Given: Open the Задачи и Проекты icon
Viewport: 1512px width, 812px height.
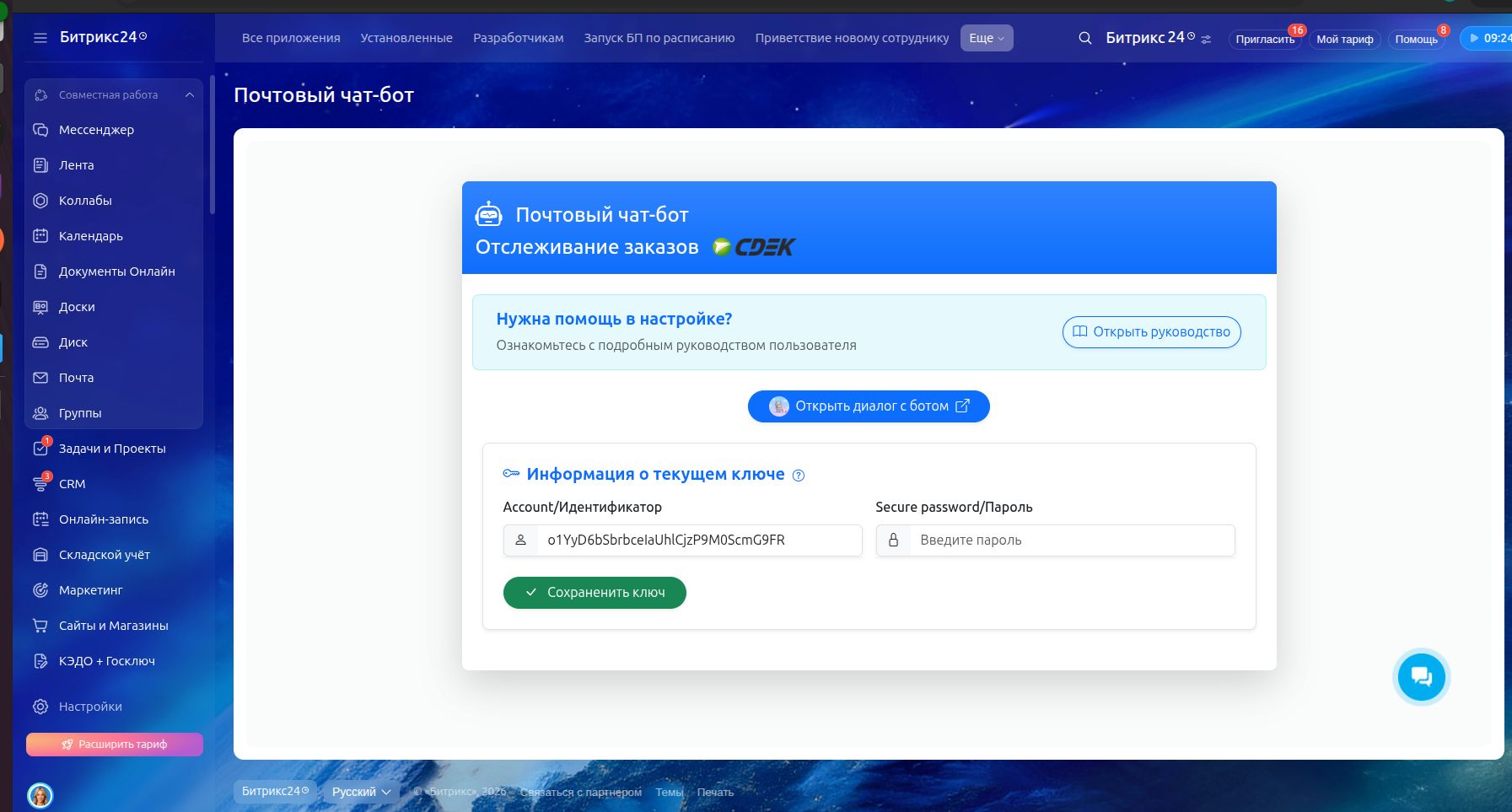Looking at the screenshot, I should coord(40,449).
